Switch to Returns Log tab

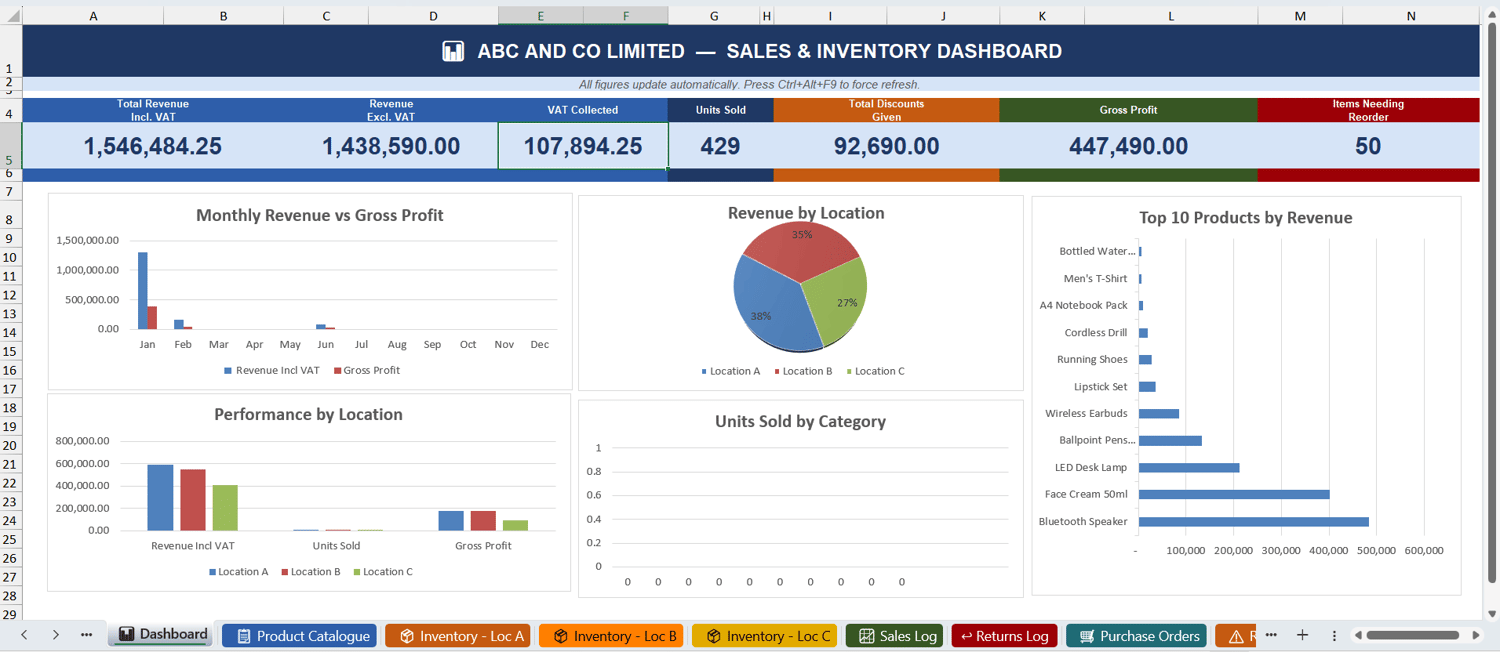tap(1004, 636)
